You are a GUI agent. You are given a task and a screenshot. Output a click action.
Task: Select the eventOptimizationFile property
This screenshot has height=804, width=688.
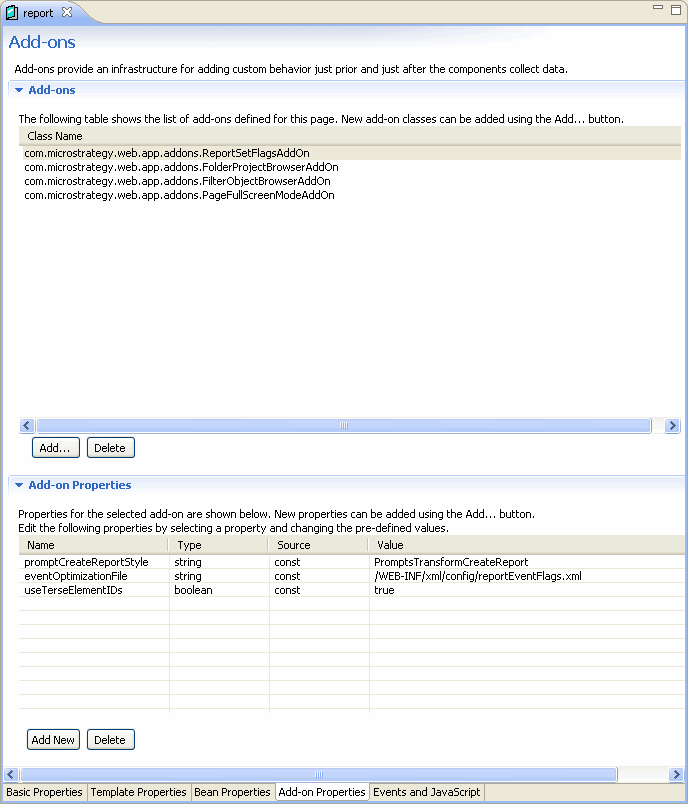click(76, 576)
